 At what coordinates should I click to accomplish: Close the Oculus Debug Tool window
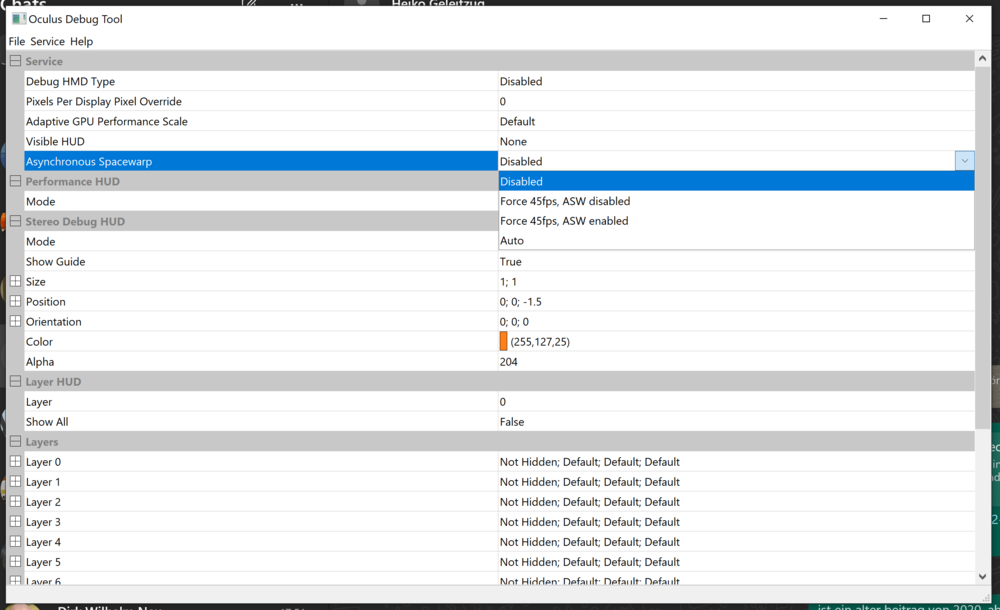pos(969,19)
